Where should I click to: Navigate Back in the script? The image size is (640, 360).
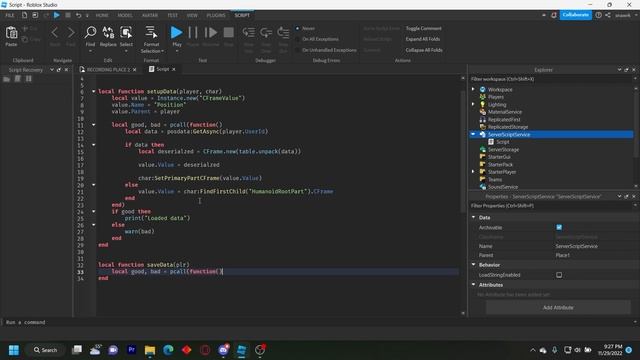pyautogui.click(x=55, y=33)
